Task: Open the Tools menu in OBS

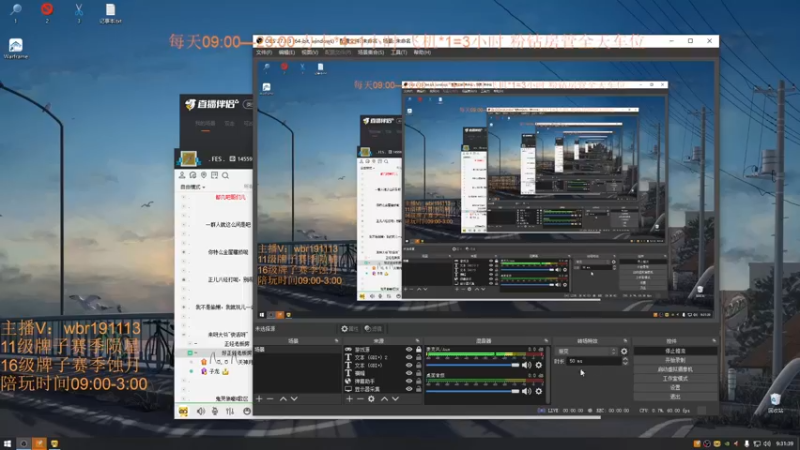Action: 399,53
